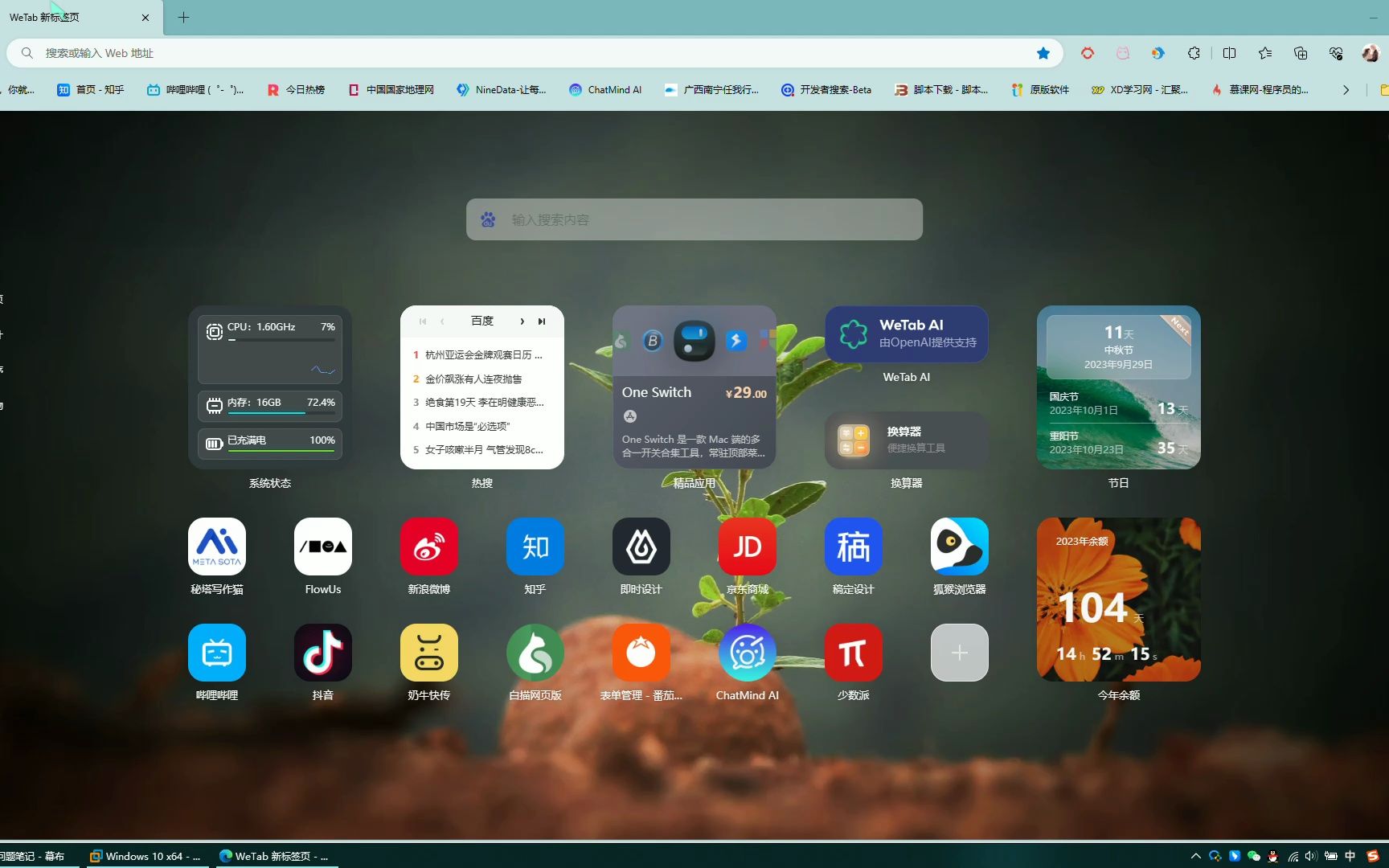Open the favorites list star icon
The width and height of the screenshot is (1389, 868).
(x=1264, y=53)
